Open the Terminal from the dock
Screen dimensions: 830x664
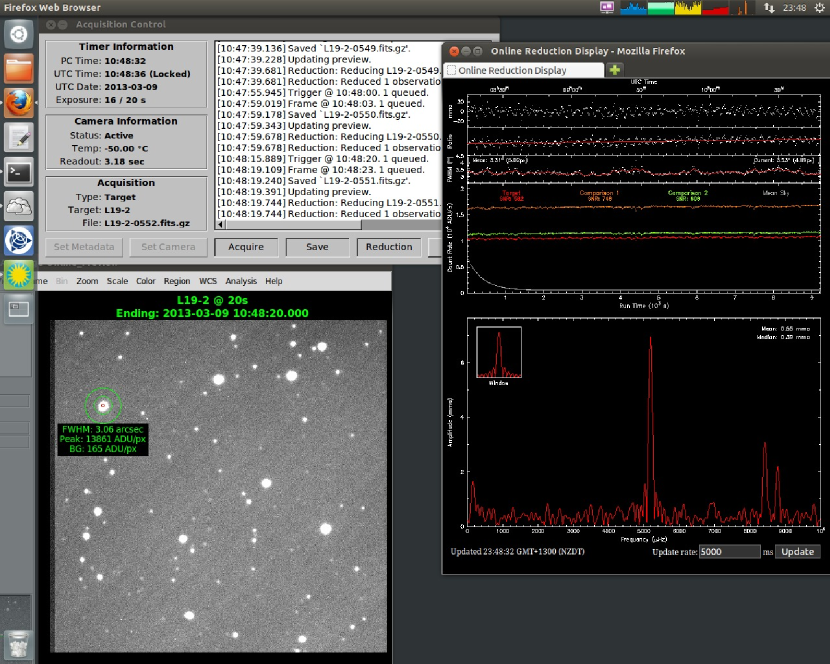[x=18, y=171]
